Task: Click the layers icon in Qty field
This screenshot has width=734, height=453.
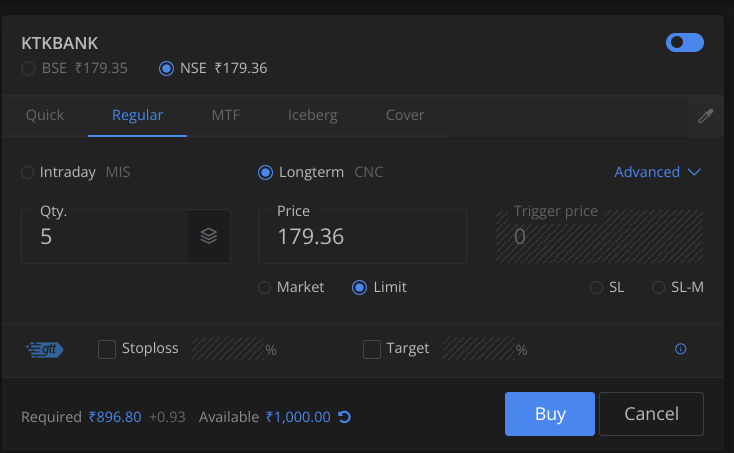Action: click(x=208, y=237)
